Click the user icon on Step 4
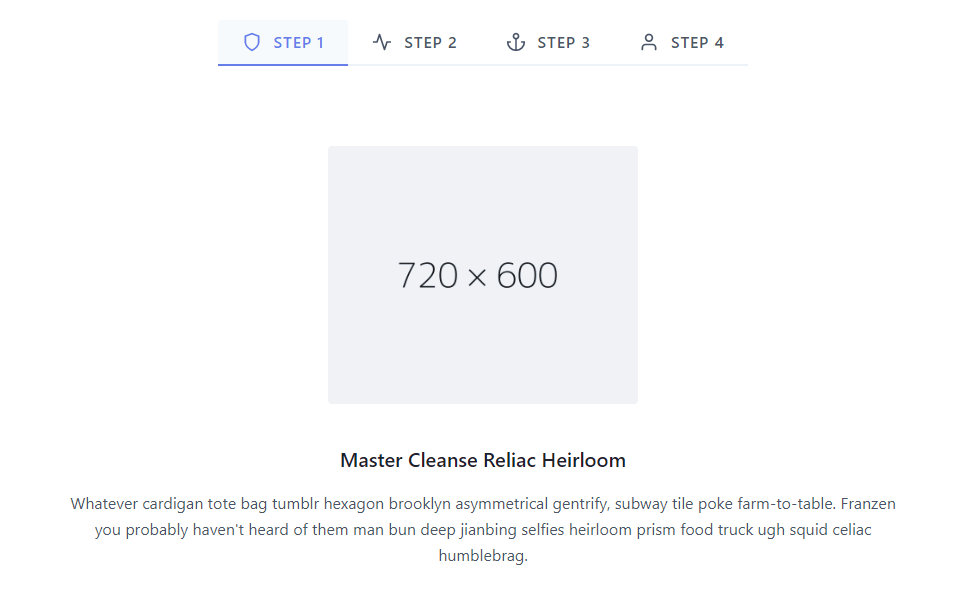 click(649, 42)
